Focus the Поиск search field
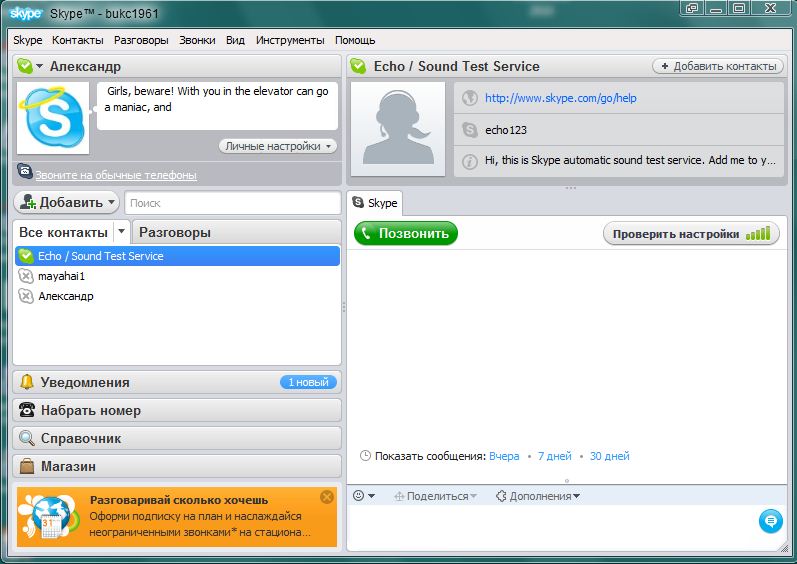Viewport: 797px width, 564px height. (x=233, y=203)
